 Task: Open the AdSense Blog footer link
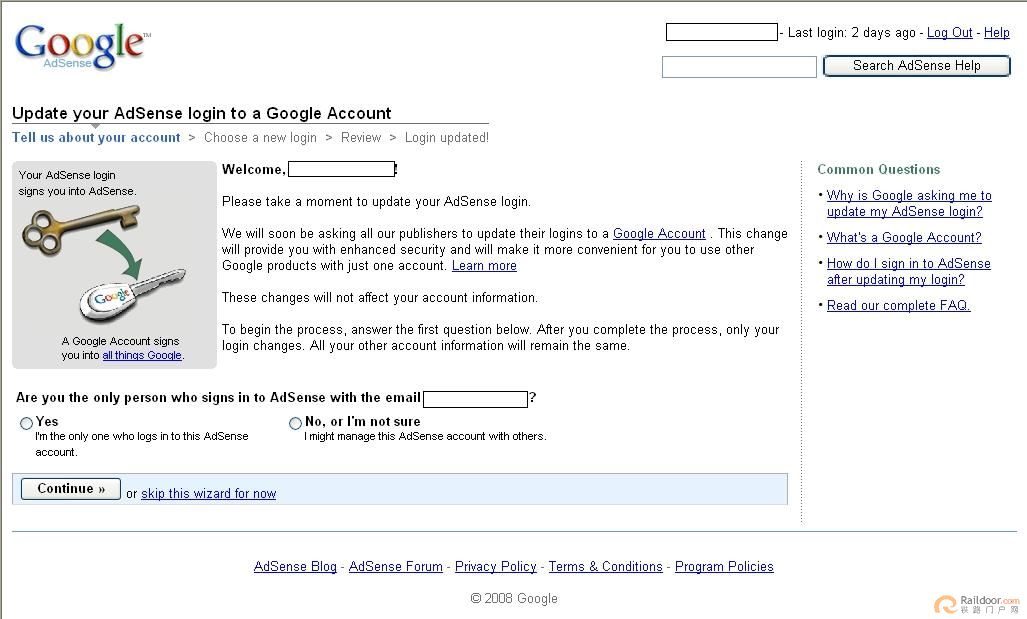coord(295,567)
